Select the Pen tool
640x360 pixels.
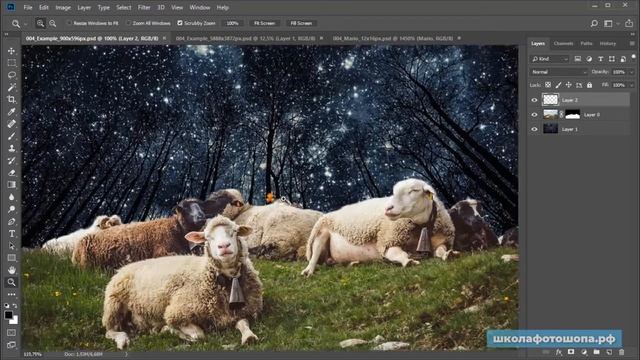click(x=11, y=222)
